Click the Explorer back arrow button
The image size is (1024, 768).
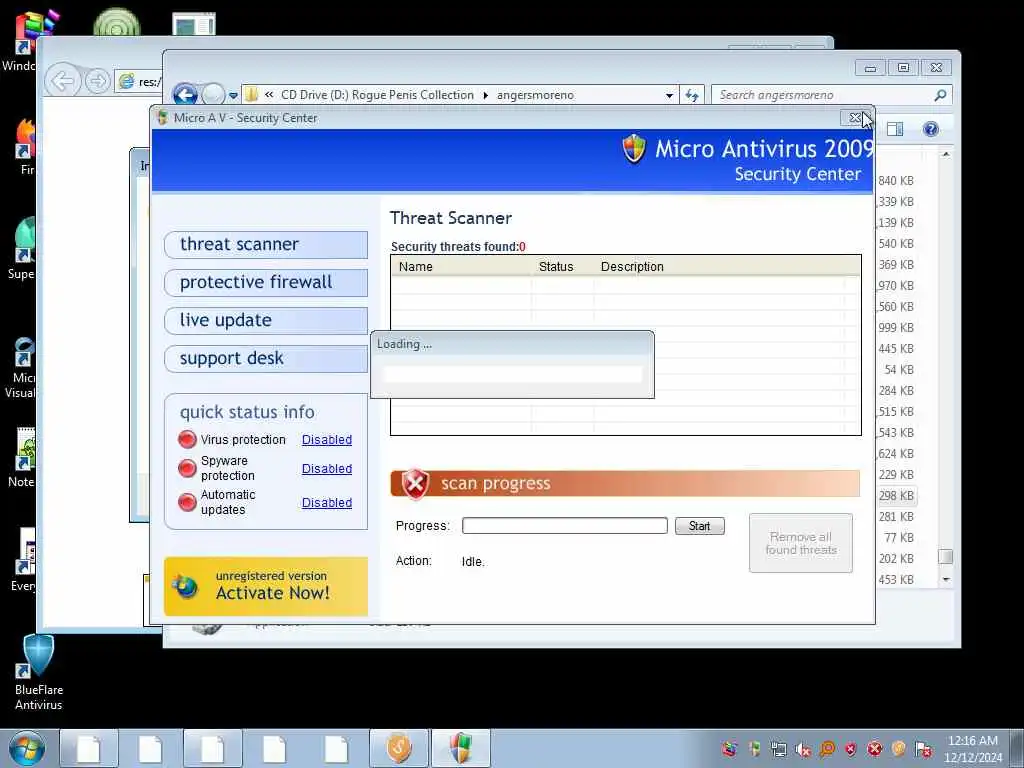pyautogui.click(x=185, y=95)
